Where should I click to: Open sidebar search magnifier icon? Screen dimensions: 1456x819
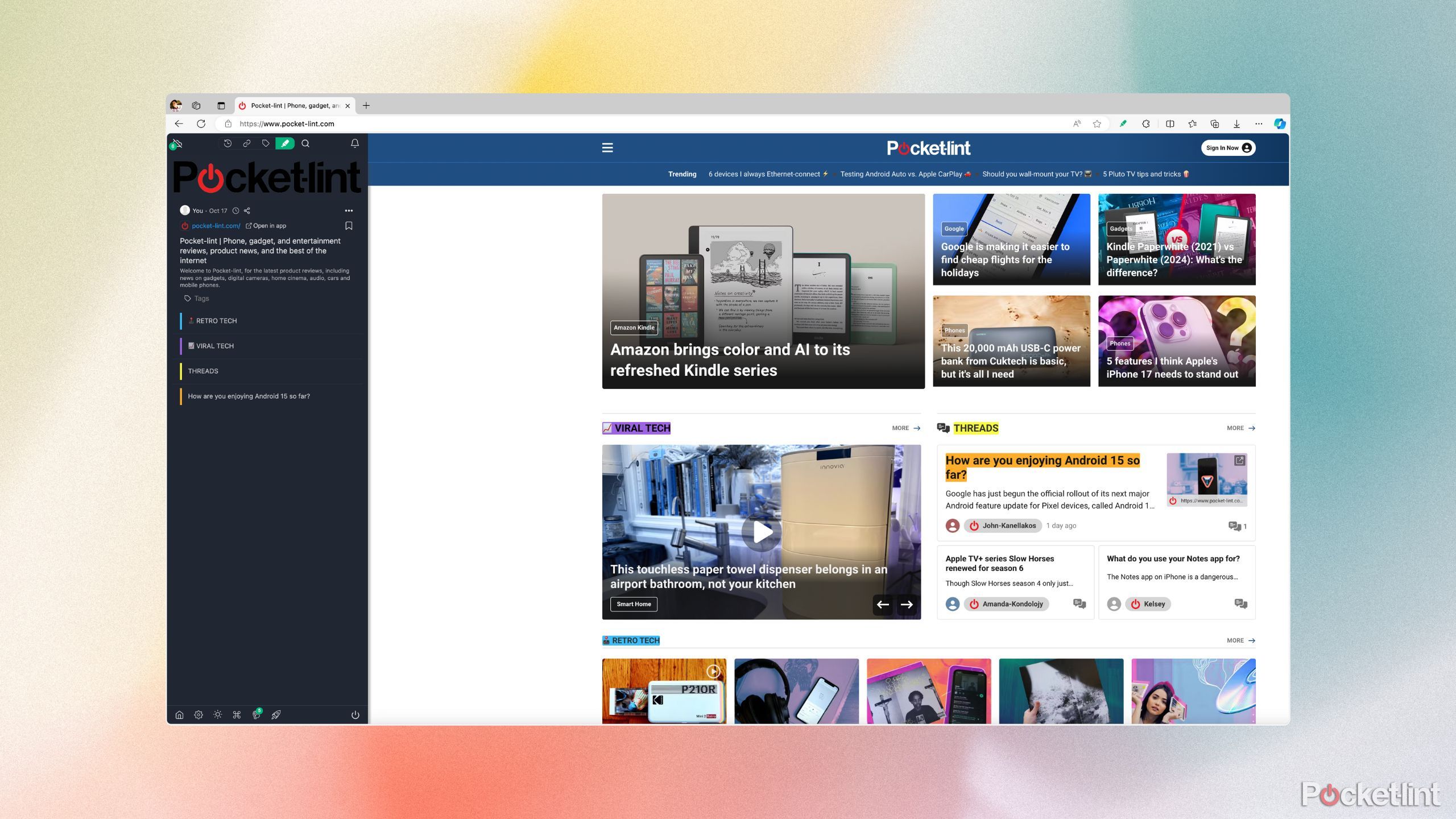tap(305, 143)
